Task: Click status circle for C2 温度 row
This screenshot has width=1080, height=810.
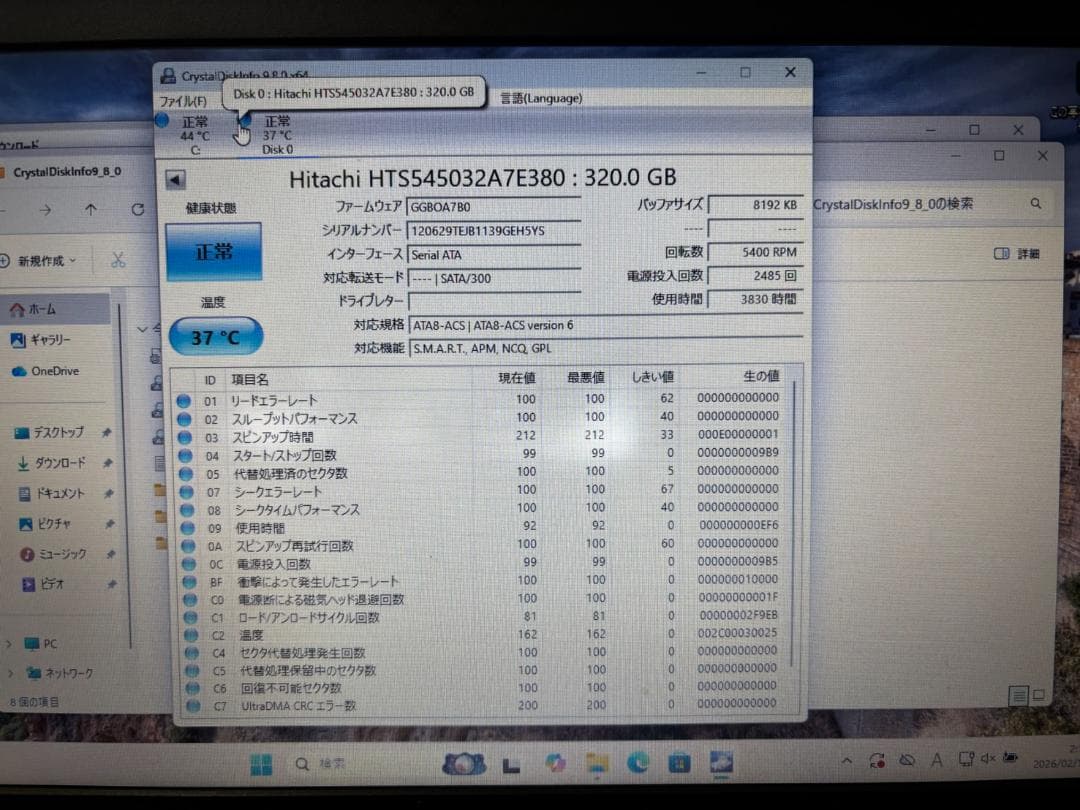Action: pos(191,635)
